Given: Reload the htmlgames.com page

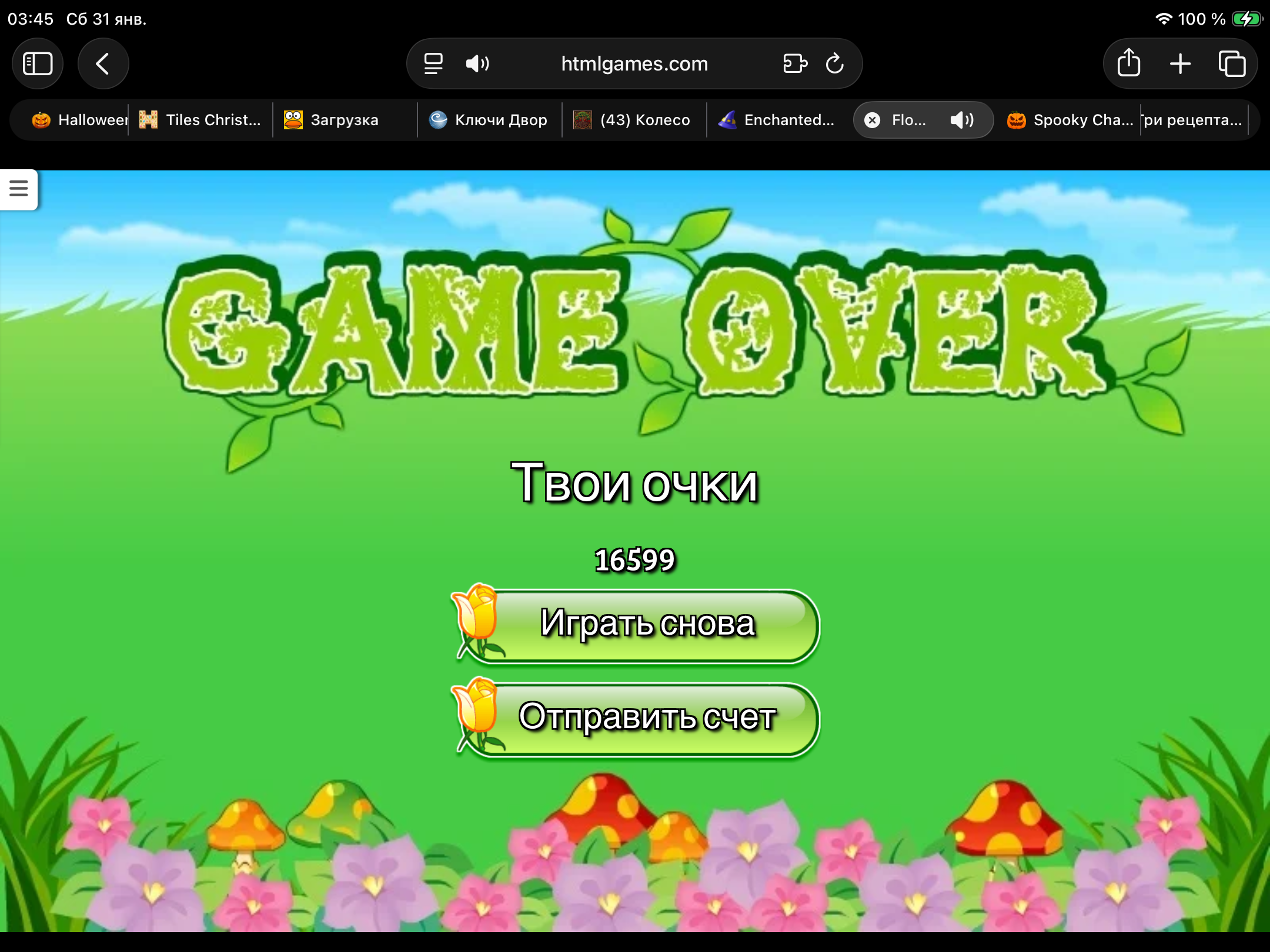Looking at the screenshot, I should (835, 63).
